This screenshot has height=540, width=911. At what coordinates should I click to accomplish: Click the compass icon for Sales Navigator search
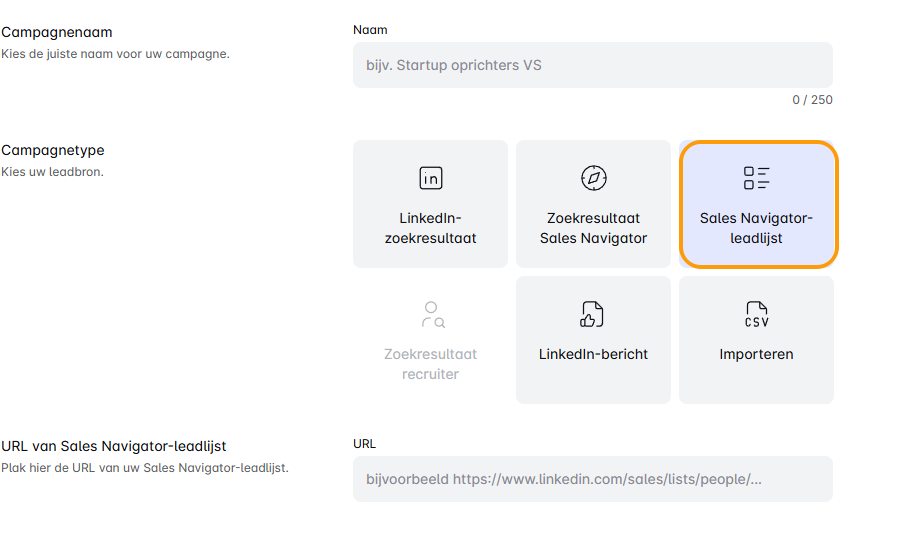point(593,178)
